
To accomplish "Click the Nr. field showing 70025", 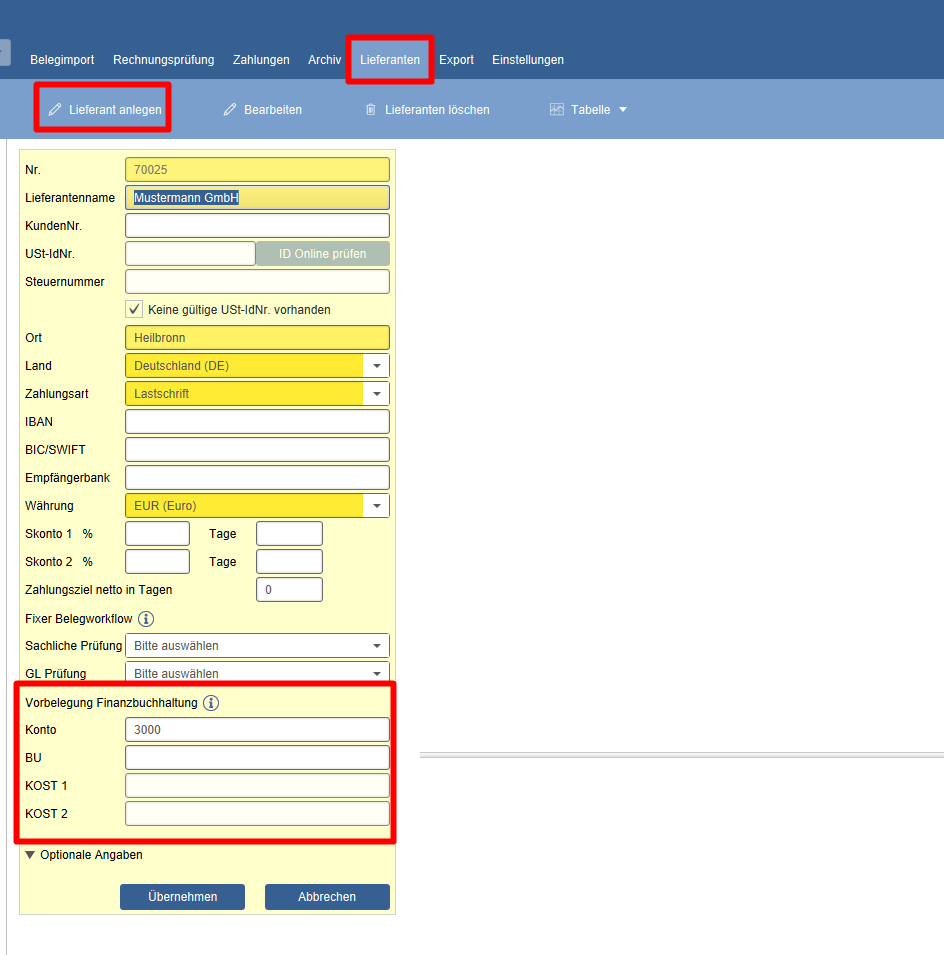I will 257,169.
